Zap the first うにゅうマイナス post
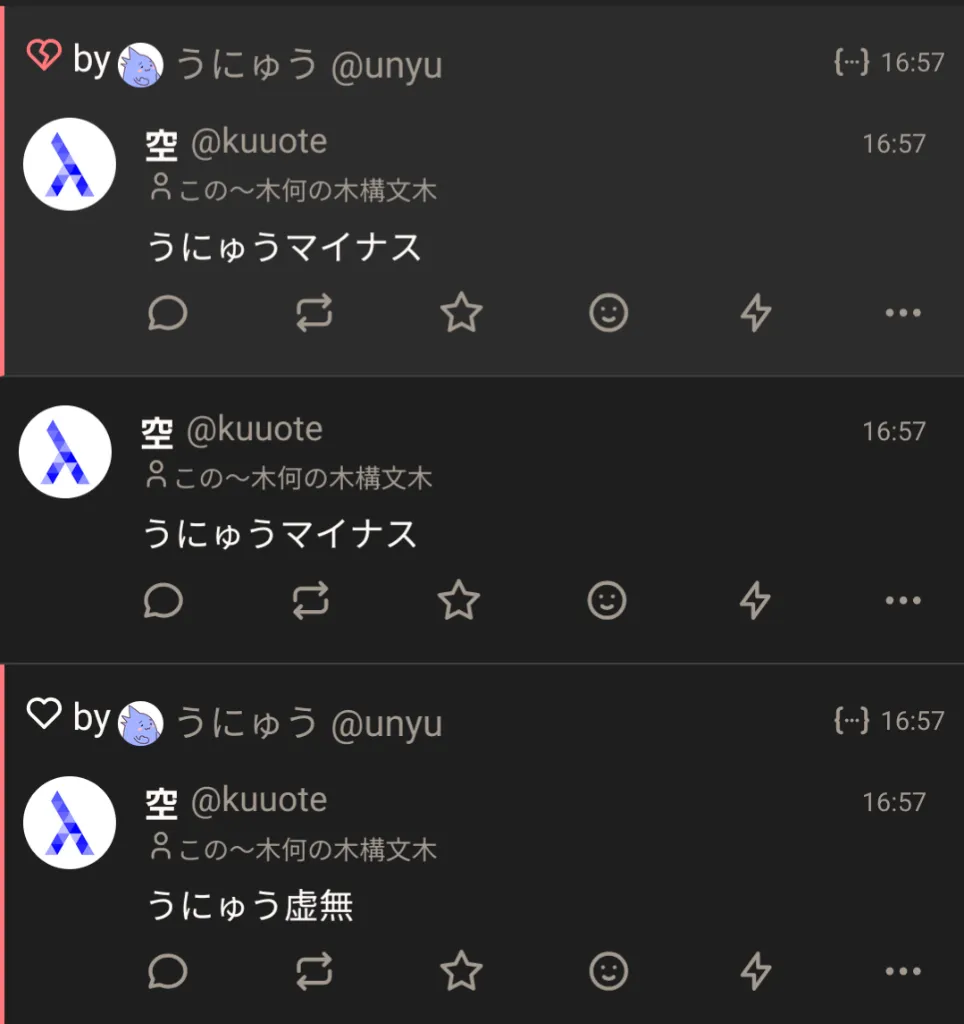 click(756, 313)
